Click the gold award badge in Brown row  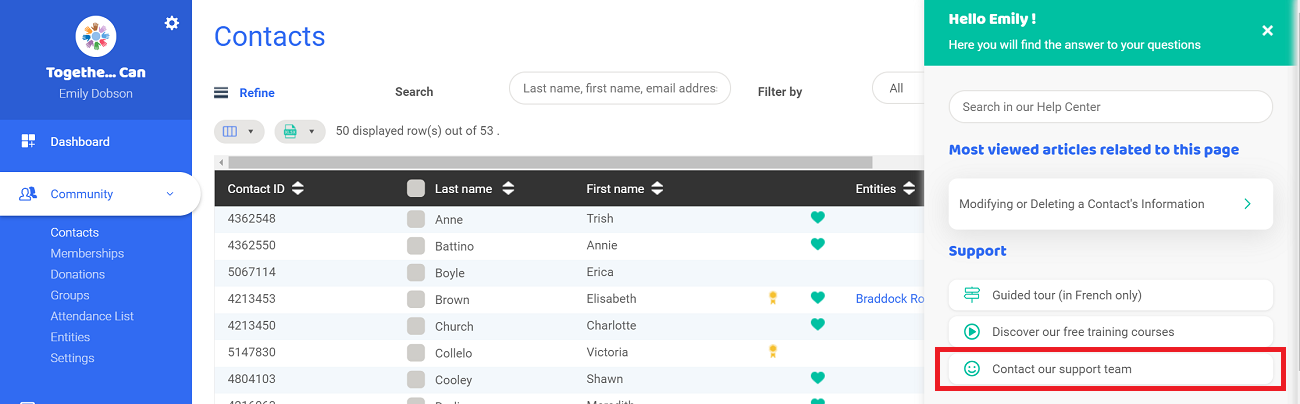(x=772, y=297)
